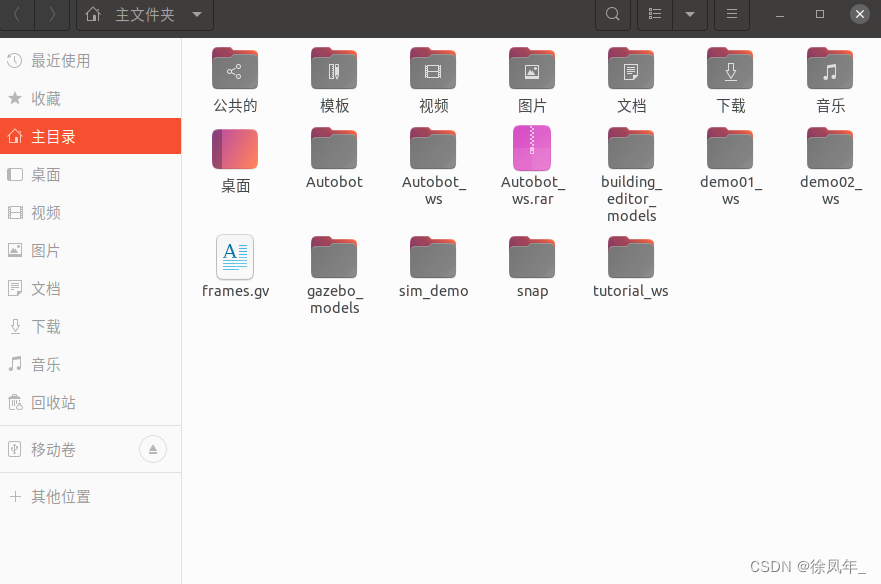
Task: Go back with the left arrow
Action: click(17, 14)
